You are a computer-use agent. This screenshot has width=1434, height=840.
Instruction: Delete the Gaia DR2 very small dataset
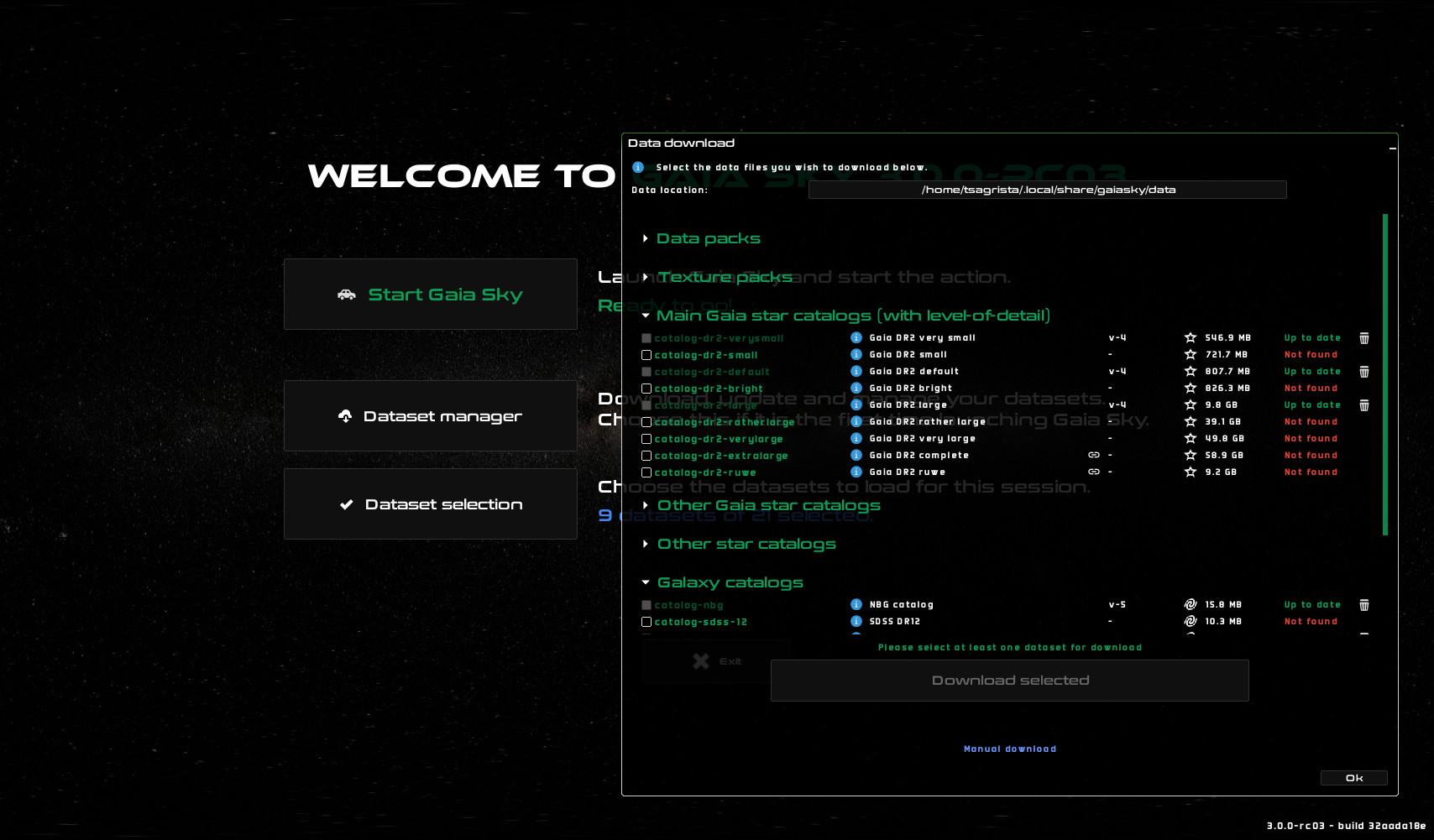point(1364,338)
